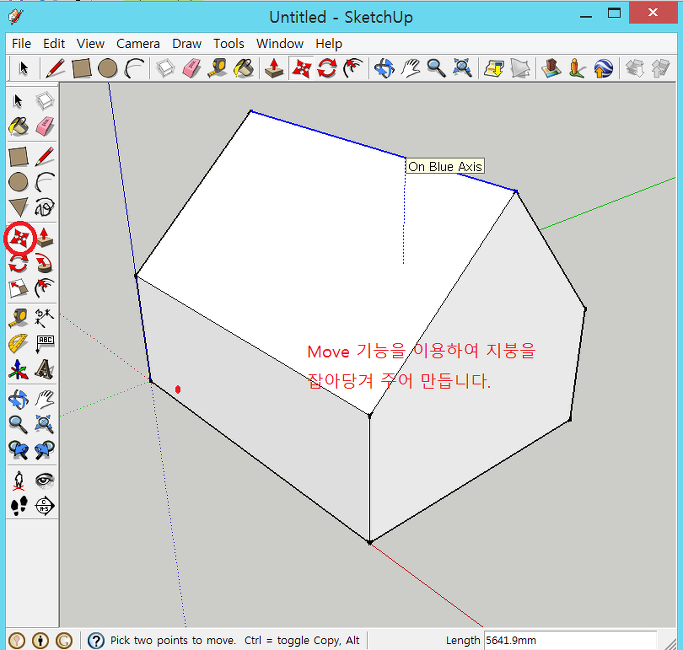The height and width of the screenshot is (650, 683).
Task: Activate Move tool in left tool palette
Action: point(19,238)
